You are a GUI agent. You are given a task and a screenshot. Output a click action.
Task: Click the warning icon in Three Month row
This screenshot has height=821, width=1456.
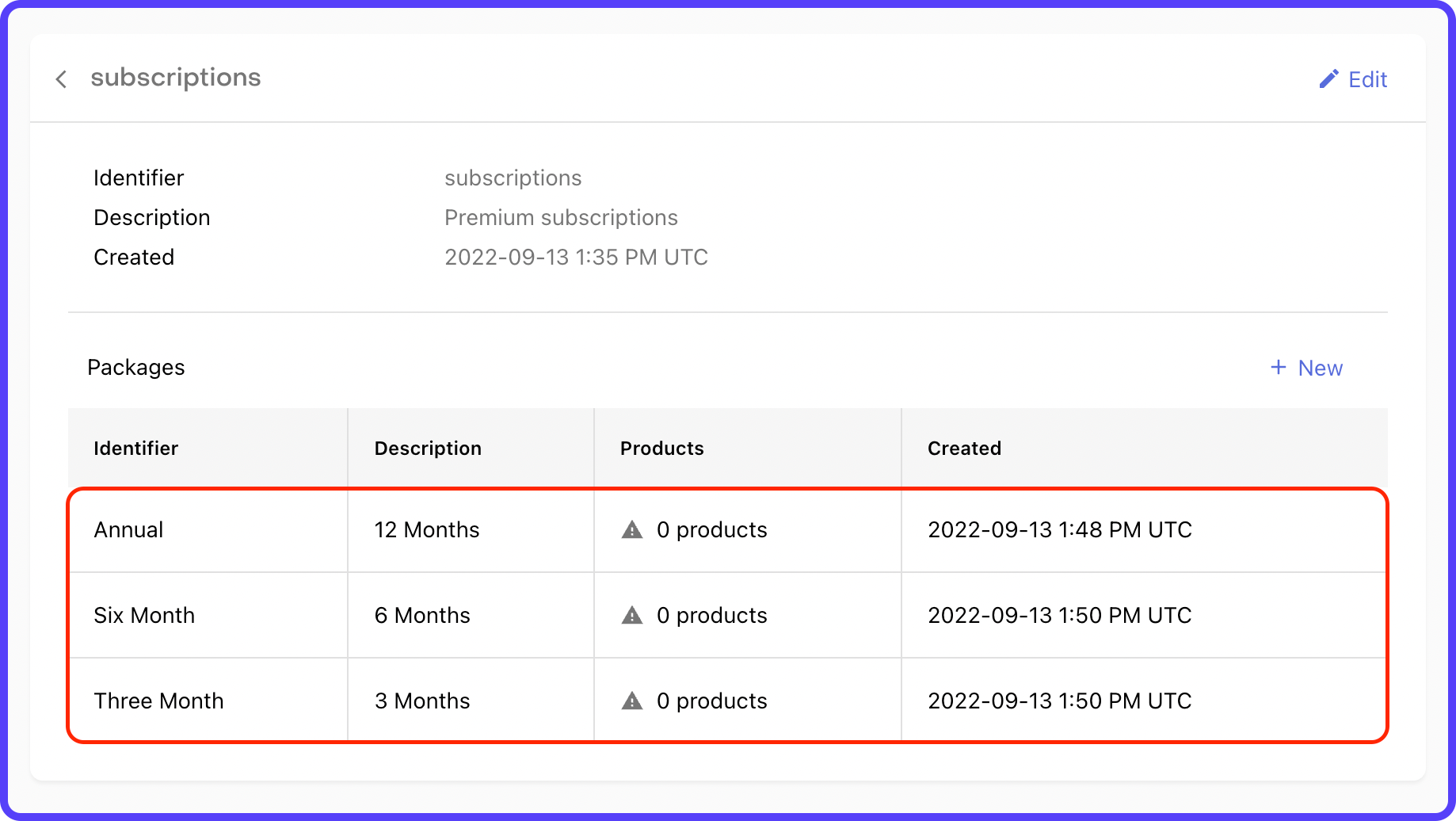[632, 701]
